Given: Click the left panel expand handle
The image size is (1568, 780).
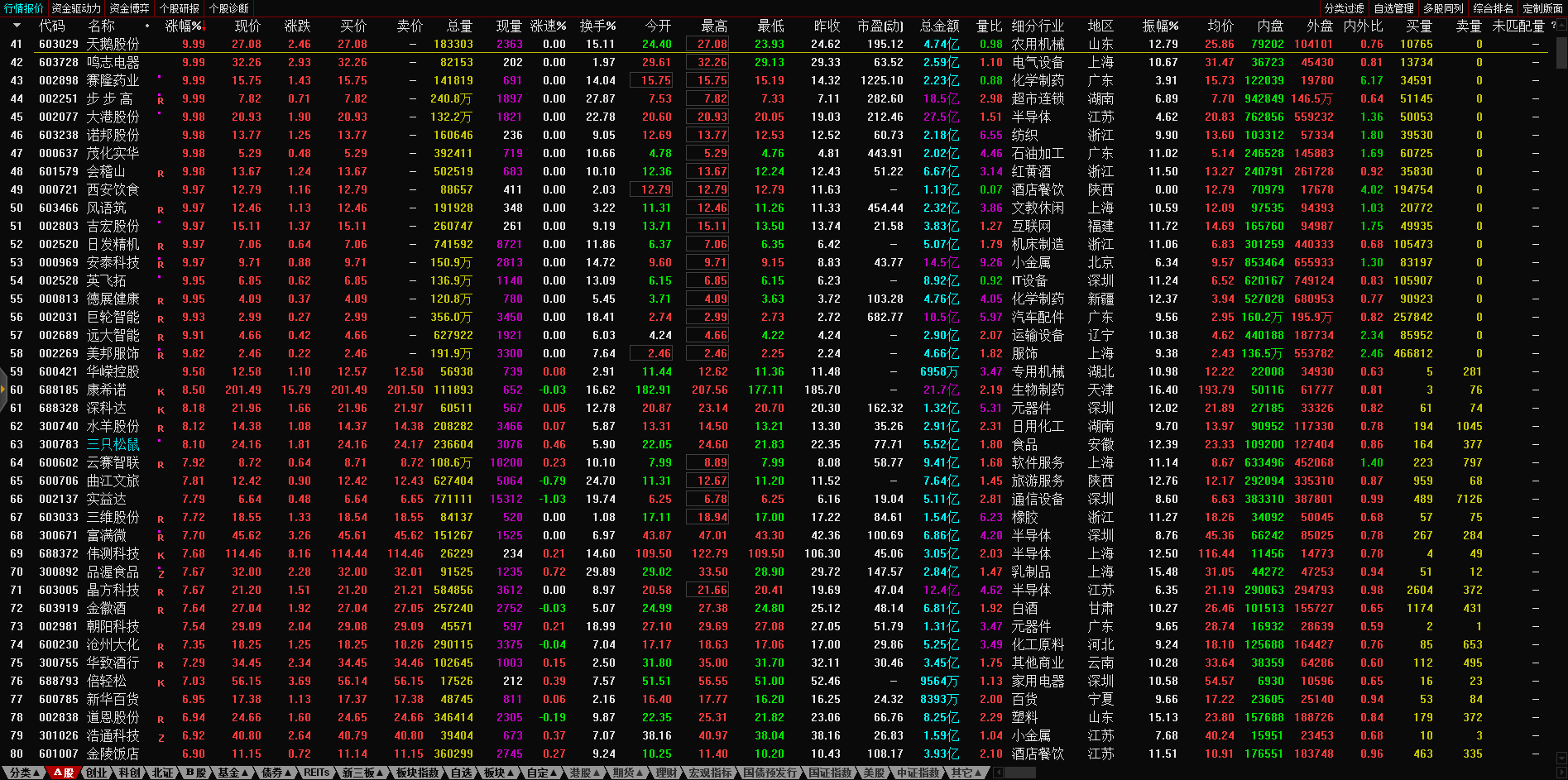Looking at the screenshot, I should coord(3,390).
